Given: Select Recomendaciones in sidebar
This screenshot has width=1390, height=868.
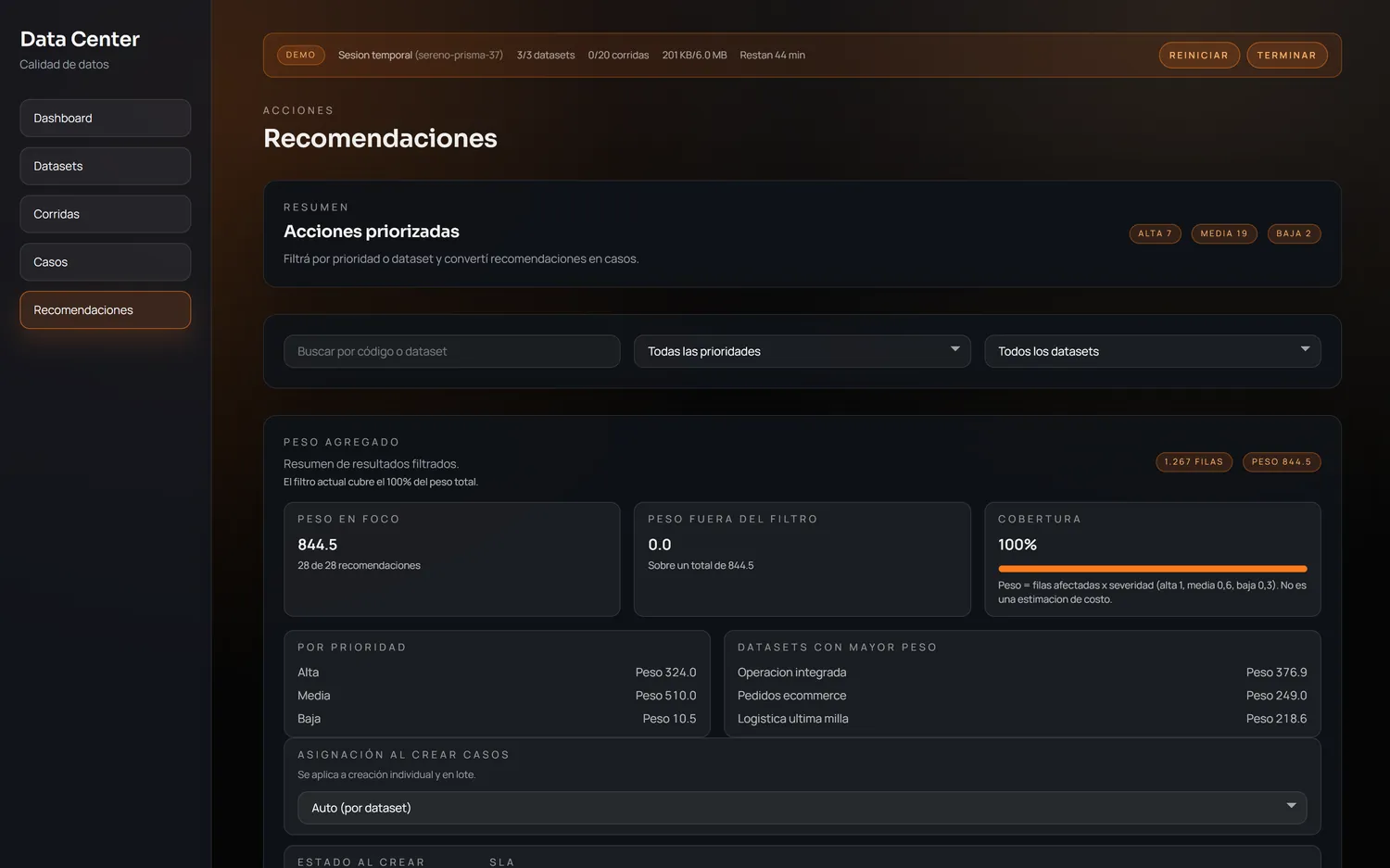Looking at the screenshot, I should pyautogui.click(x=105, y=310).
